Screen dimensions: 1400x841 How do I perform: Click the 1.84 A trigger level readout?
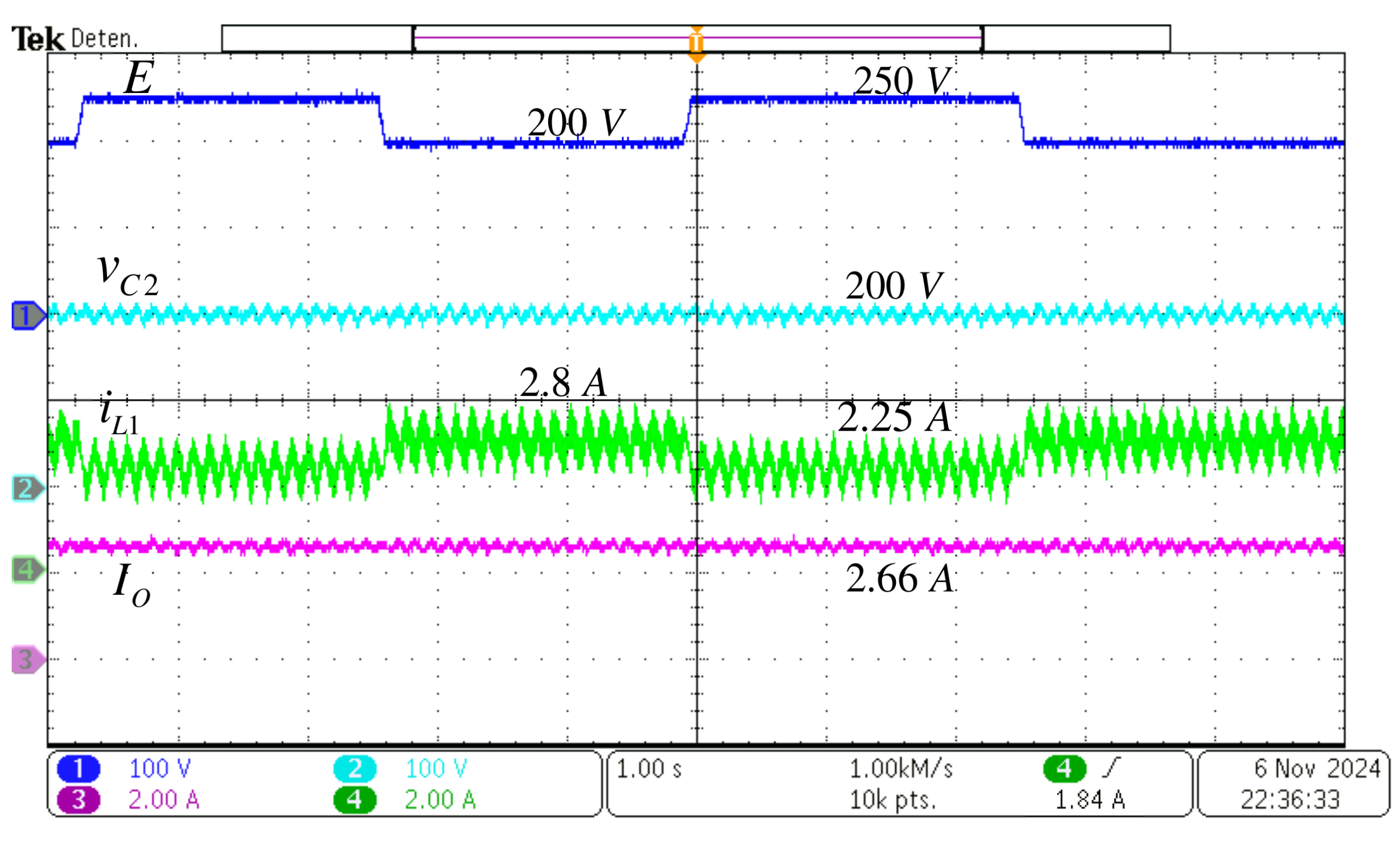coord(1090,800)
